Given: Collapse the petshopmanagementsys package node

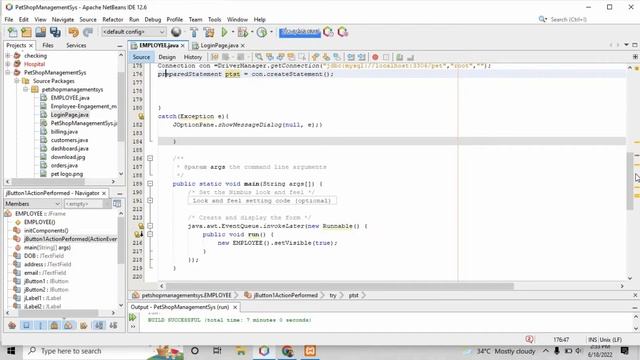Looking at the screenshot, I should coord(26,89).
